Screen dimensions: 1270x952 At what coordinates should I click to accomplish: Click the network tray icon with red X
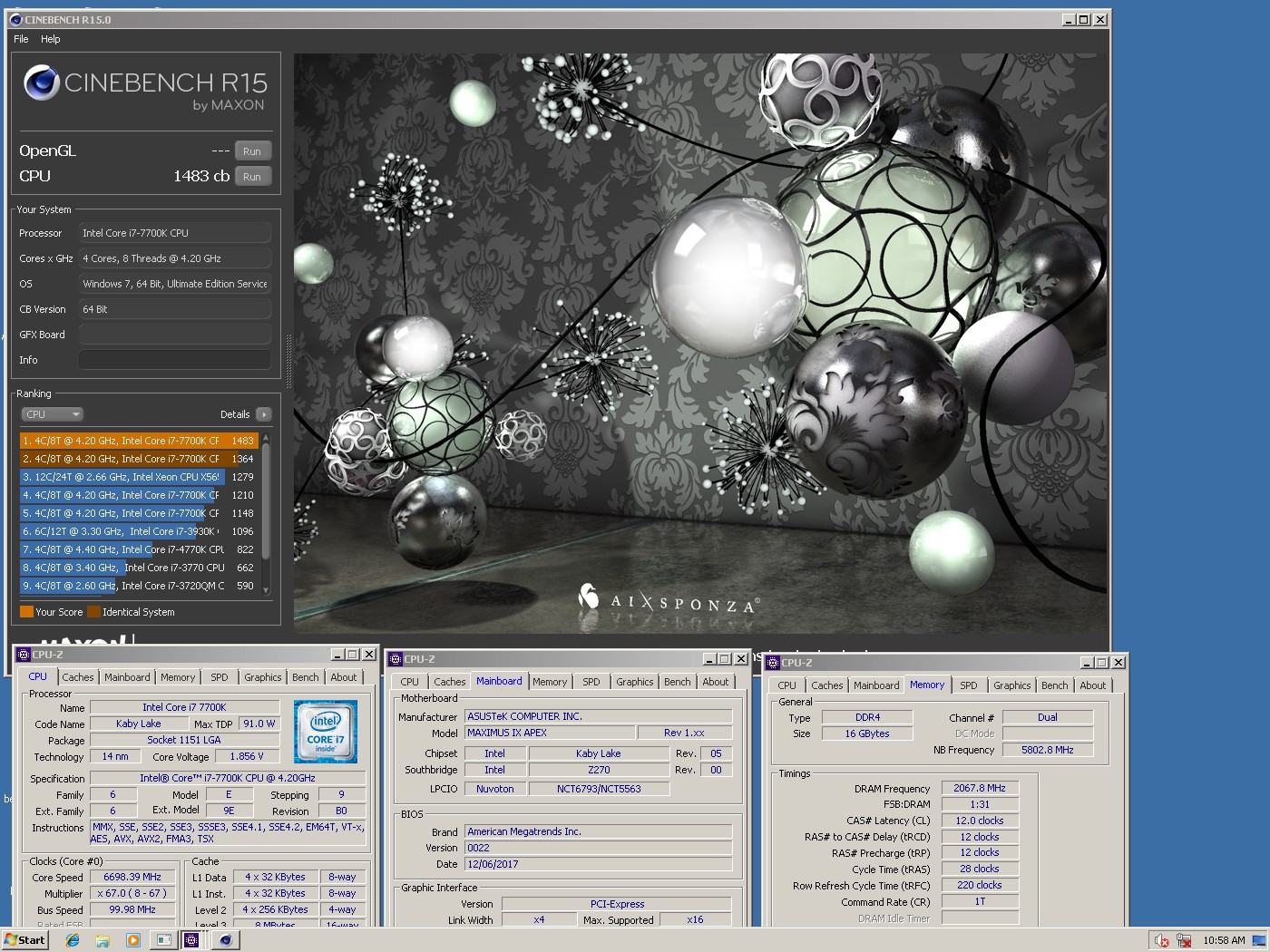pyautogui.click(x=1184, y=940)
